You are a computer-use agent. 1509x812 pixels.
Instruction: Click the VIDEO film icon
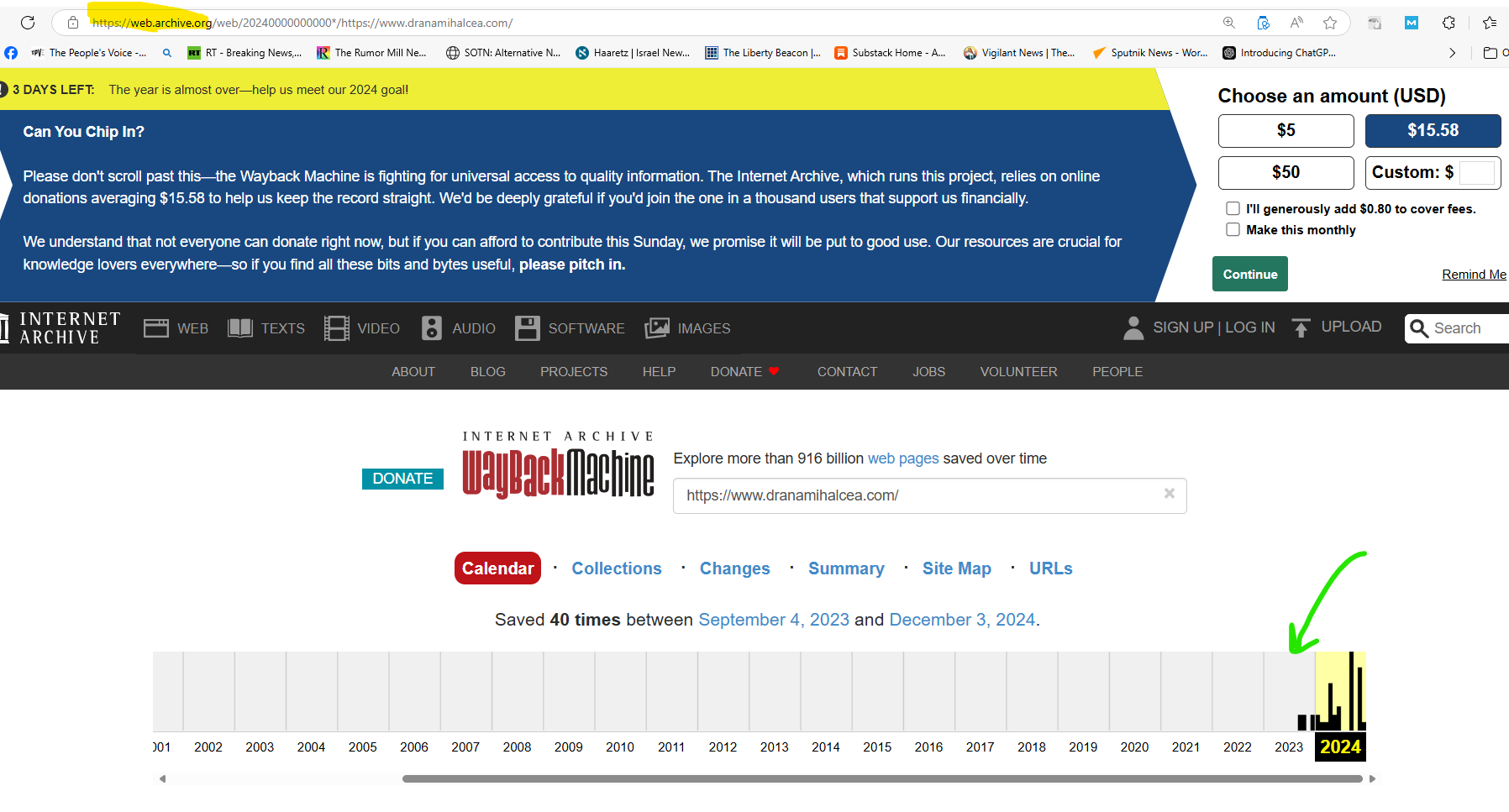pos(337,328)
